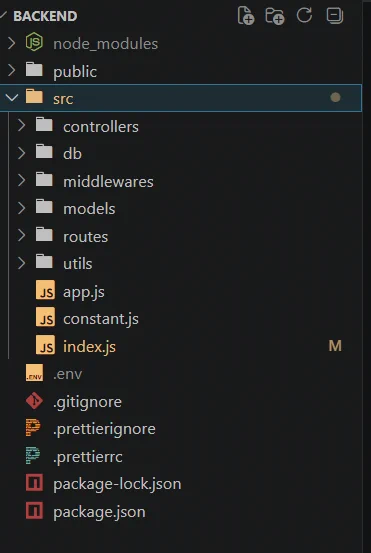Open the package-lock.json file
The width and height of the screenshot is (371, 553).
tap(117, 484)
